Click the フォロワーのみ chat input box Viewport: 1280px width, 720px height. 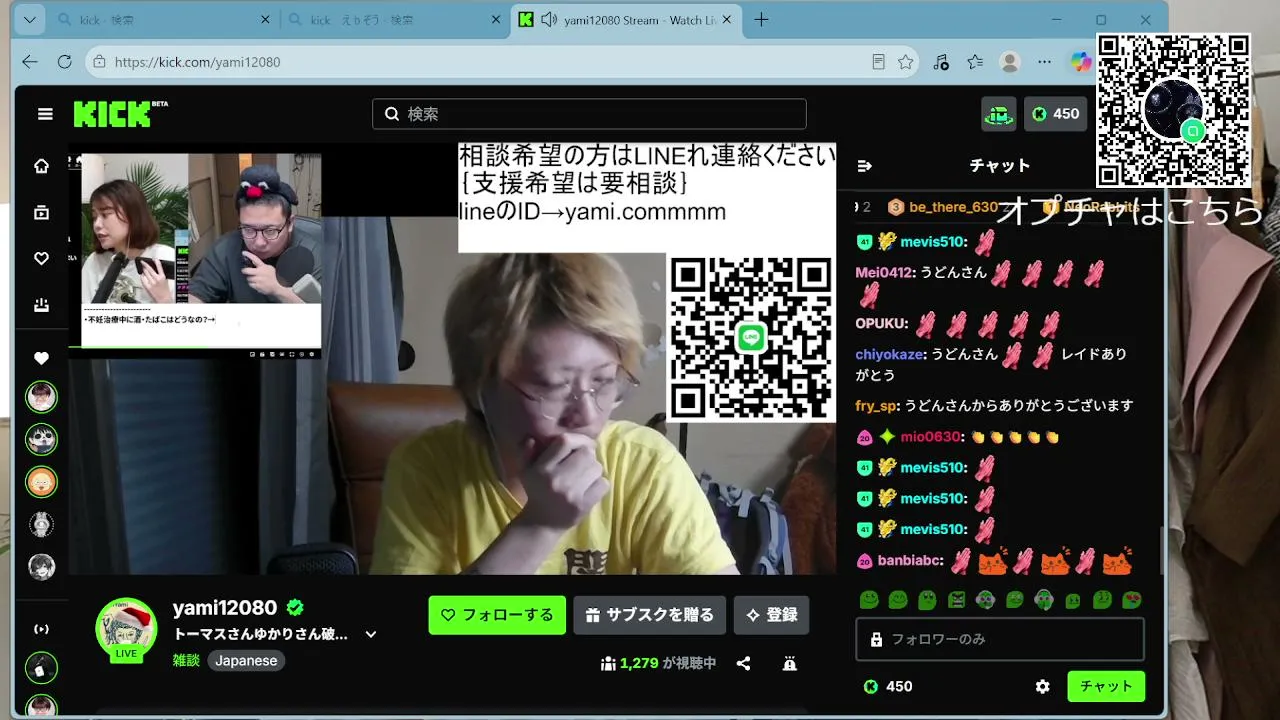click(1000, 639)
